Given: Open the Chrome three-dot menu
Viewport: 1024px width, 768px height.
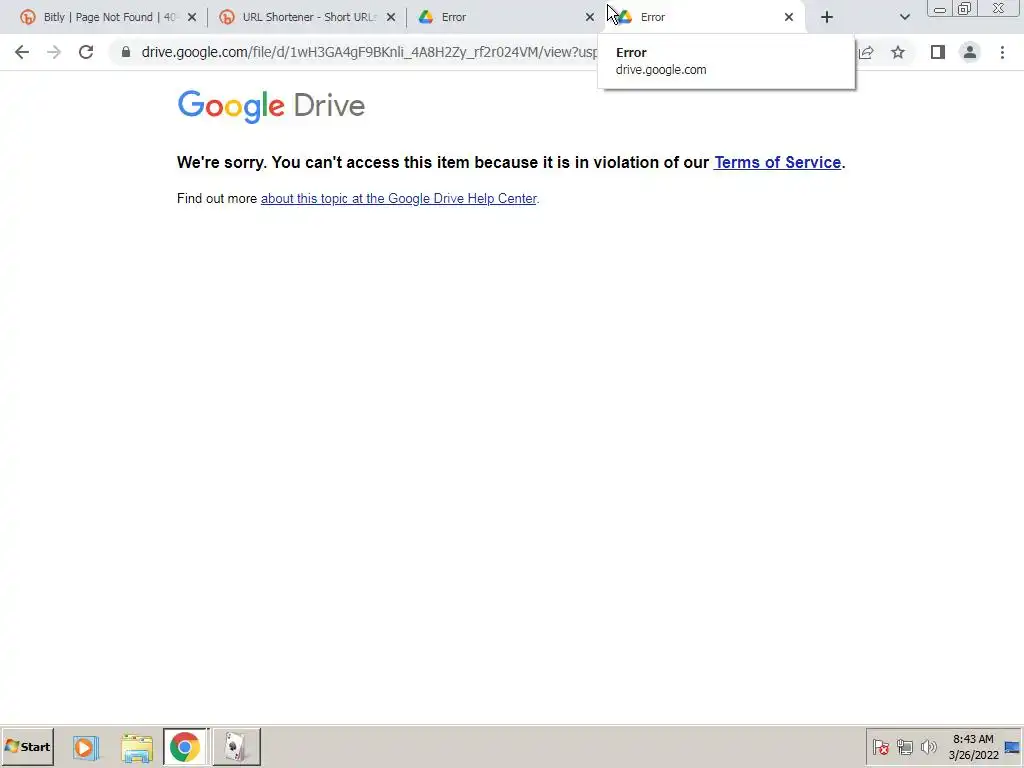Looking at the screenshot, I should (x=1002, y=52).
